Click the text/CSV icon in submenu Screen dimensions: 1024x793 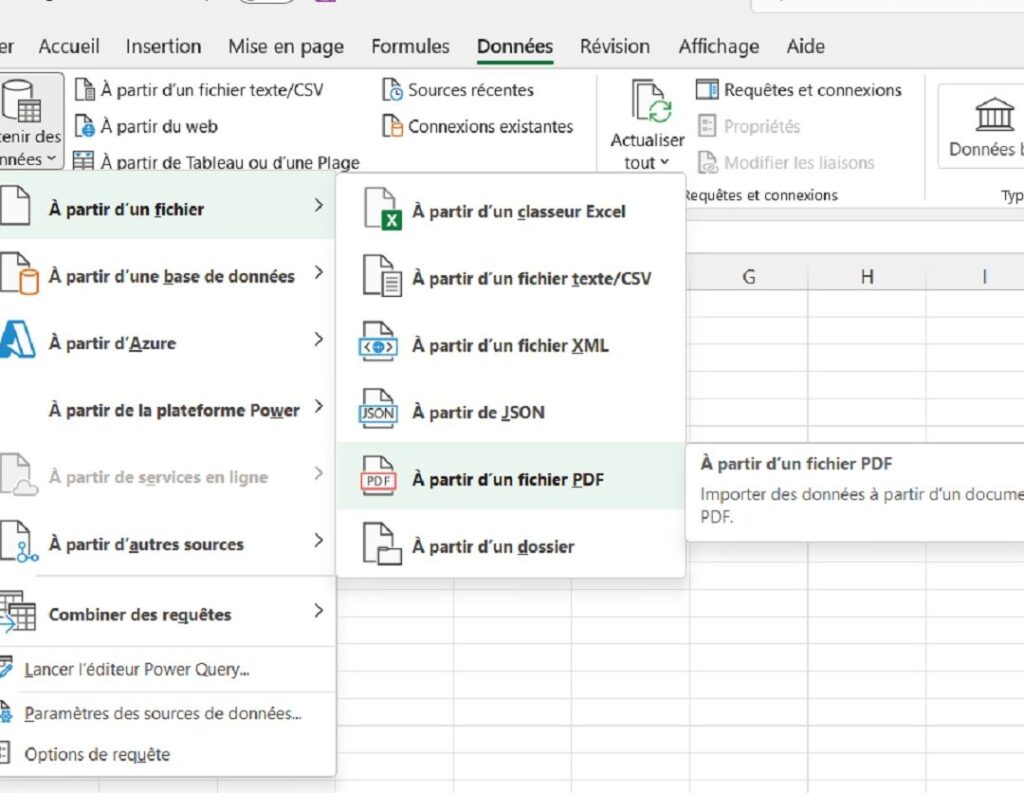pyautogui.click(x=381, y=276)
